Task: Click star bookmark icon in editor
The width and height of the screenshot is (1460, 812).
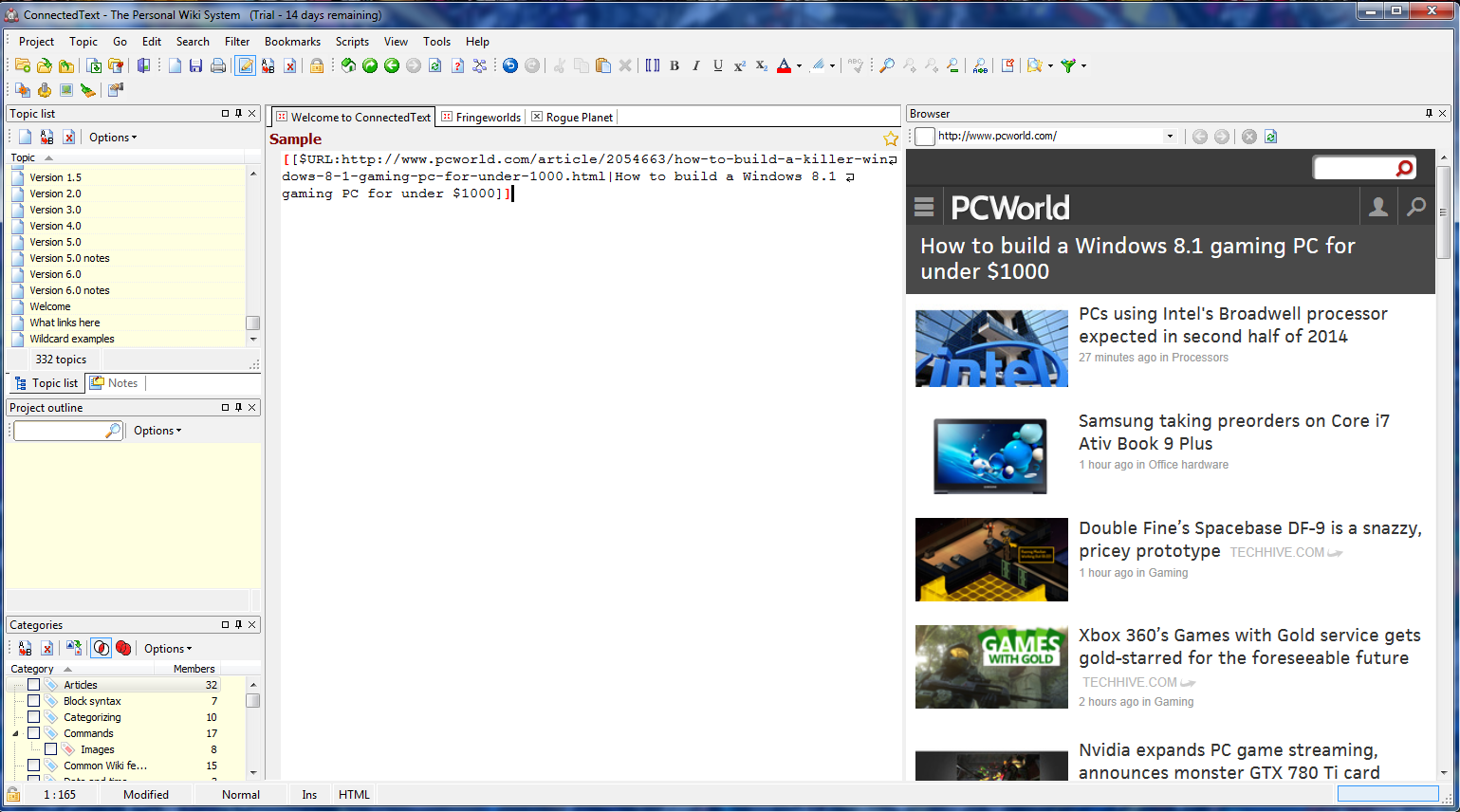Action: click(x=891, y=139)
